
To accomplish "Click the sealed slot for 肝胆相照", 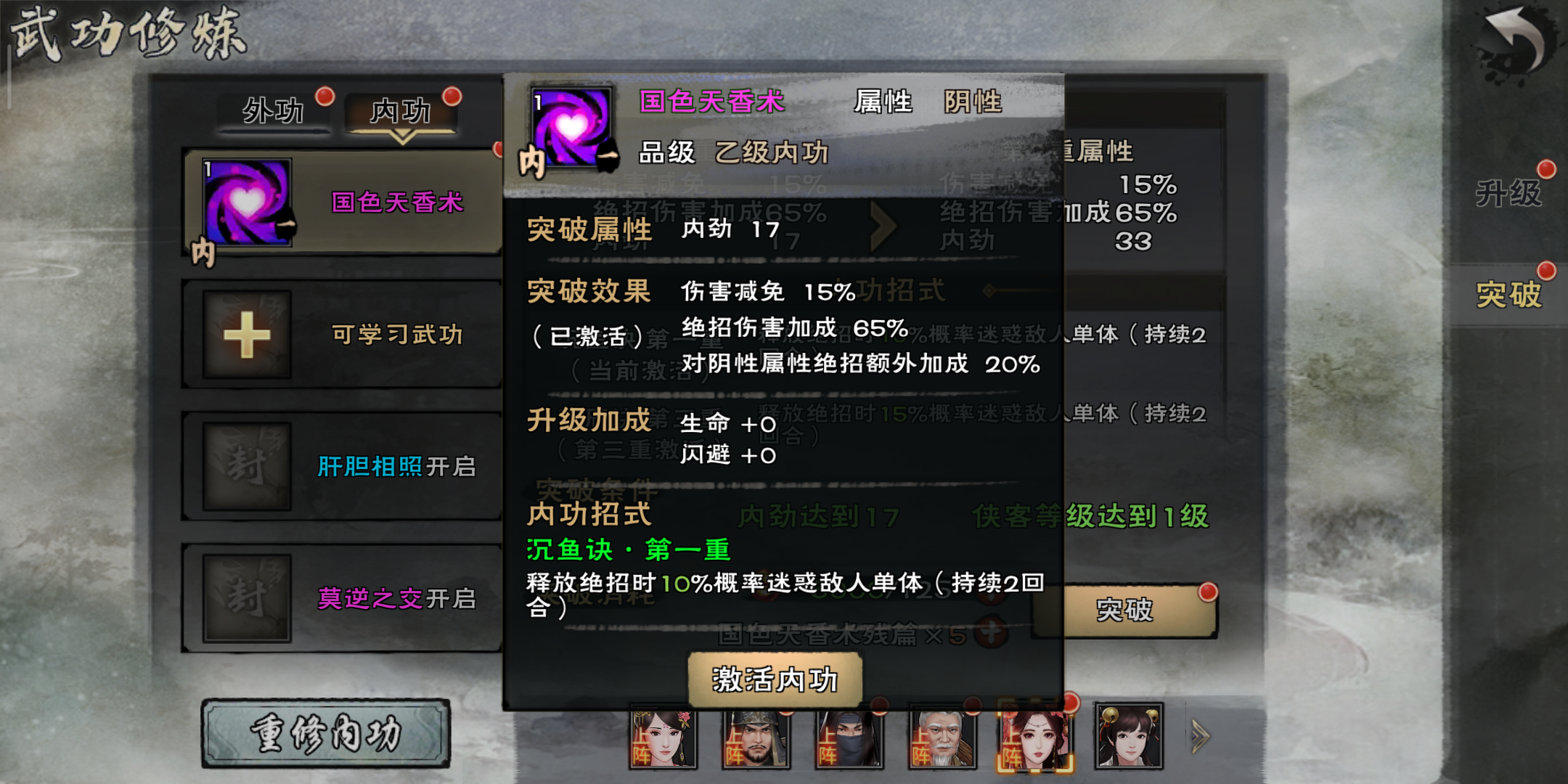I will tap(247, 467).
